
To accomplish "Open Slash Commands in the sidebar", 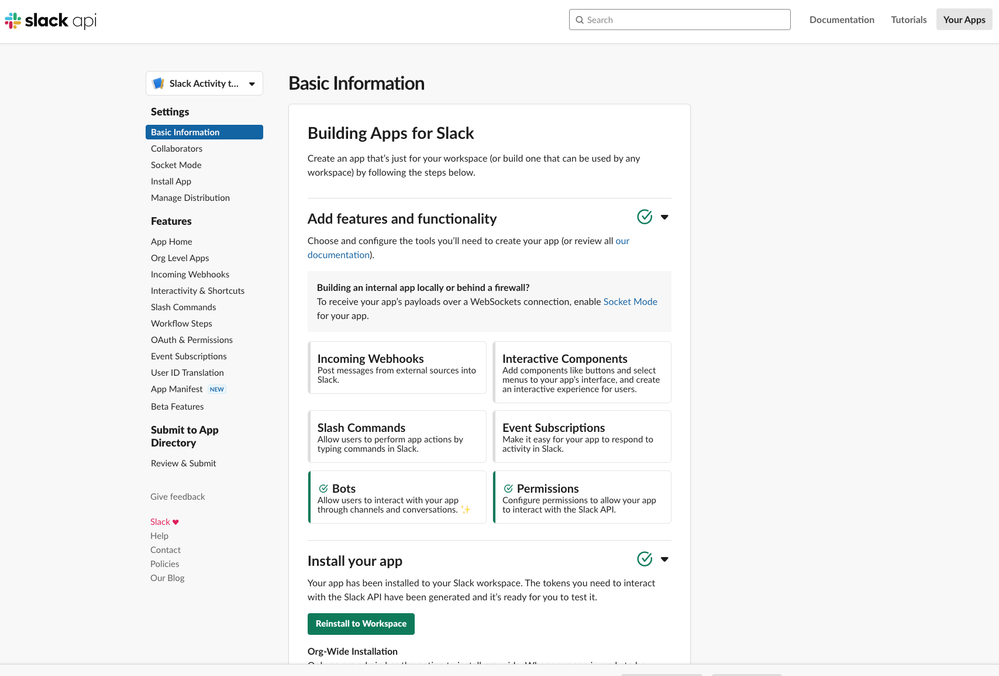I will (x=183, y=307).
